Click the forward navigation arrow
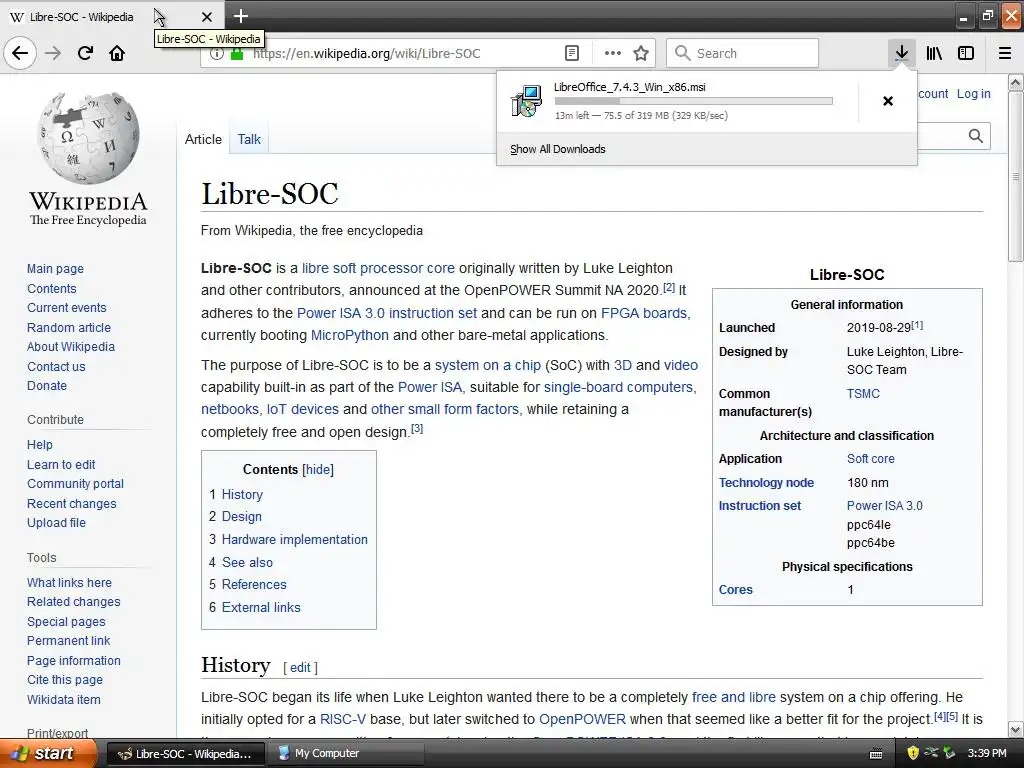1024x768 pixels. click(x=53, y=53)
